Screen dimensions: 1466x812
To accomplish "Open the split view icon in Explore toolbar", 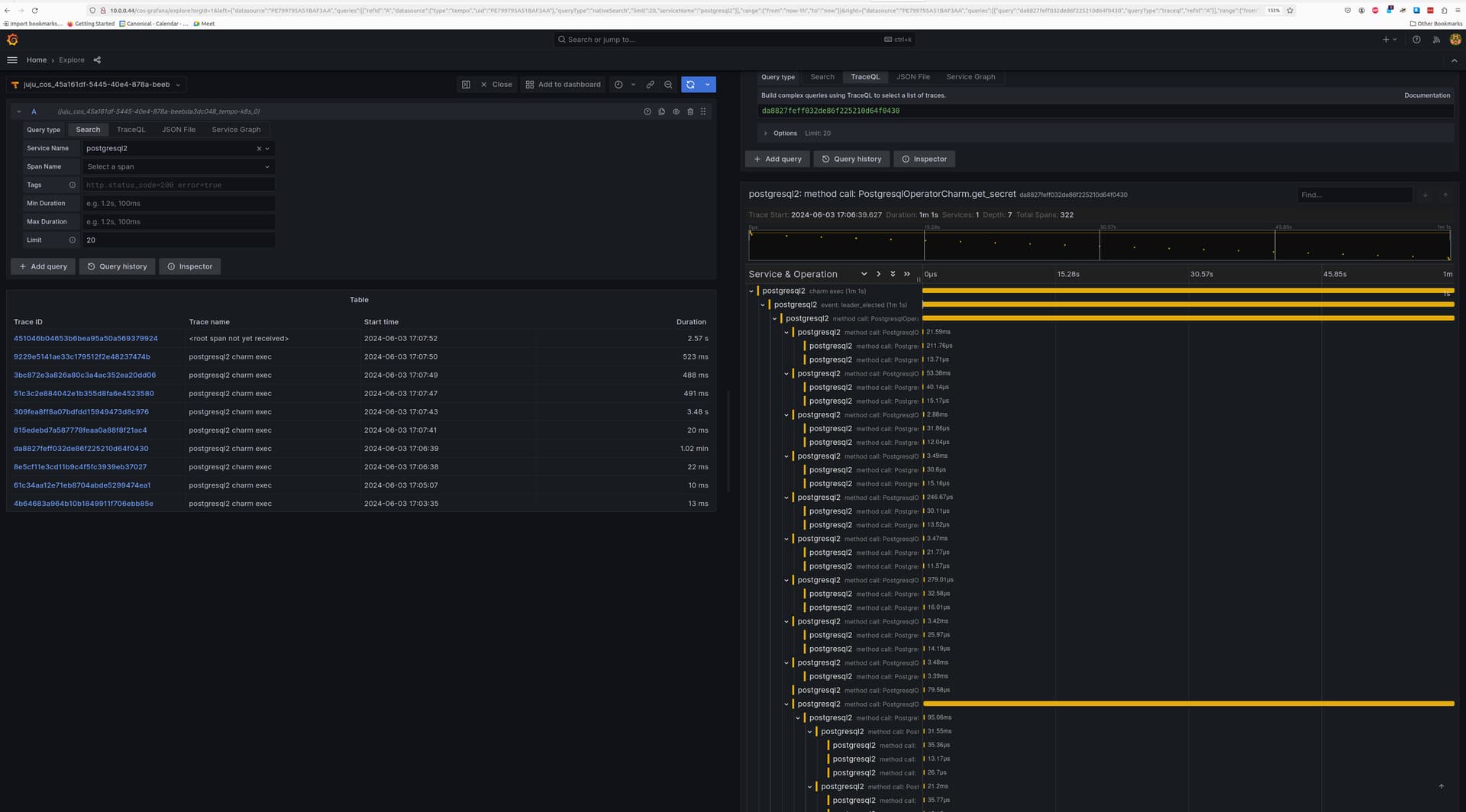I will point(467,84).
